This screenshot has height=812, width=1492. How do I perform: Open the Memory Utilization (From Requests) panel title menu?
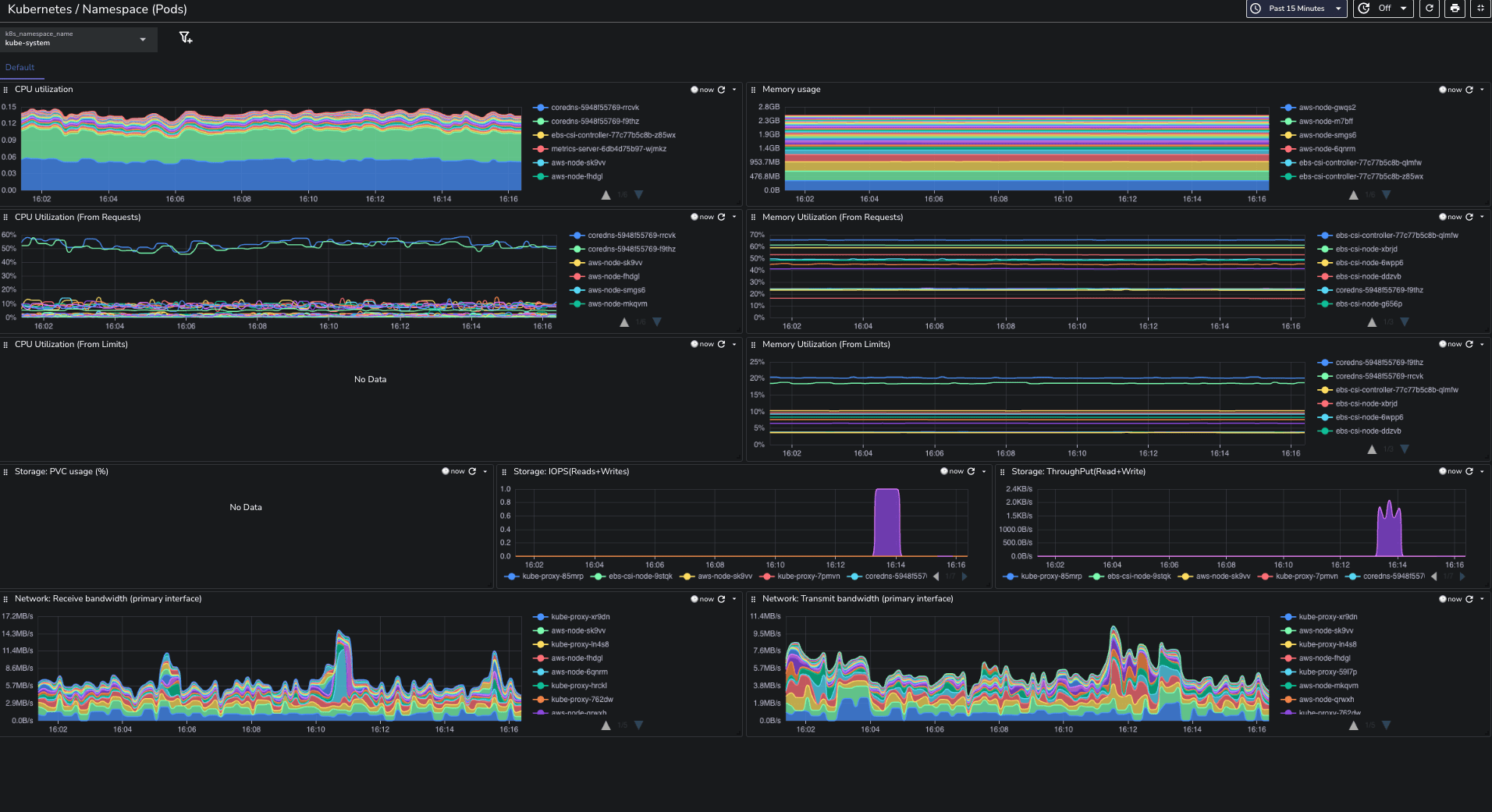[830, 217]
